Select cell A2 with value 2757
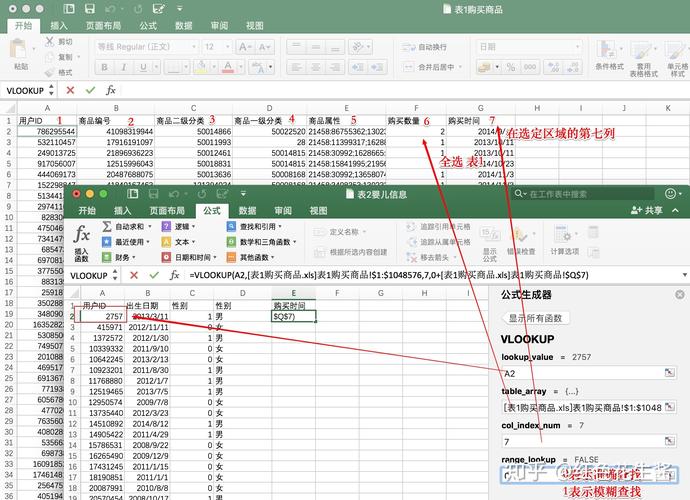The height and width of the screenshot is (500, 690). pos(103,316)
